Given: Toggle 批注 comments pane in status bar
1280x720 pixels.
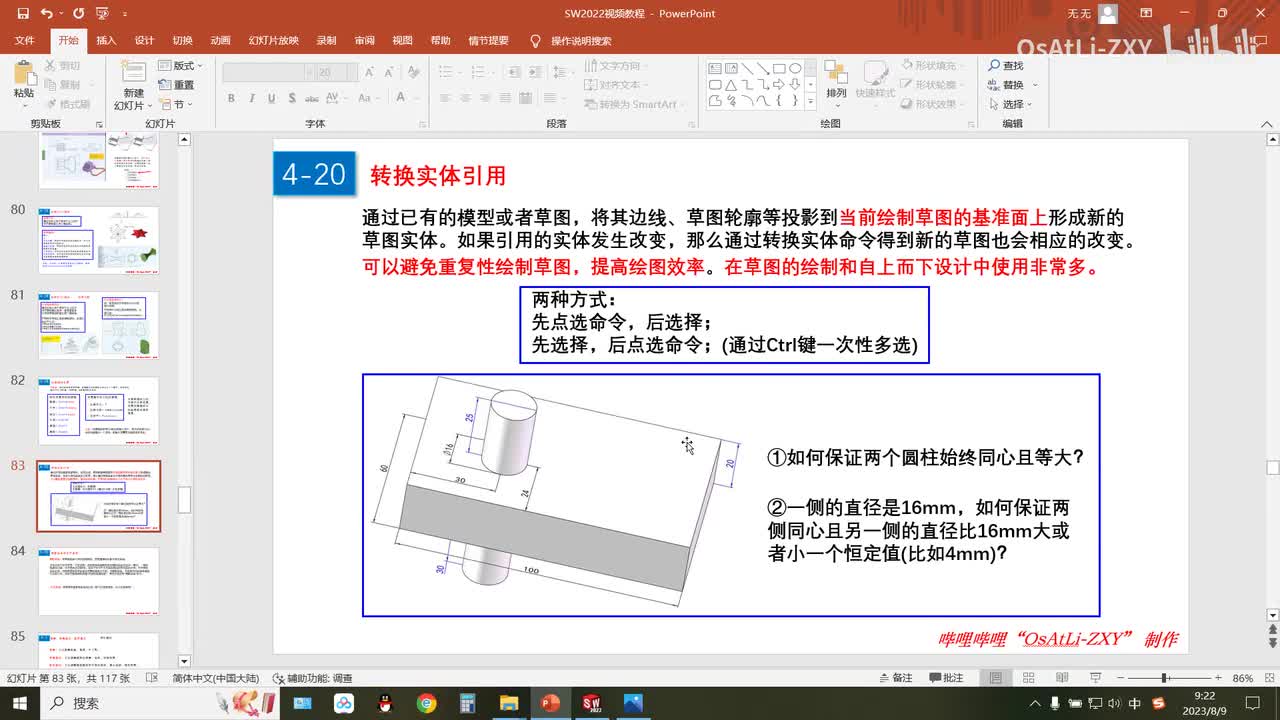Looking at the screenshot, I should tap(946, 678).
